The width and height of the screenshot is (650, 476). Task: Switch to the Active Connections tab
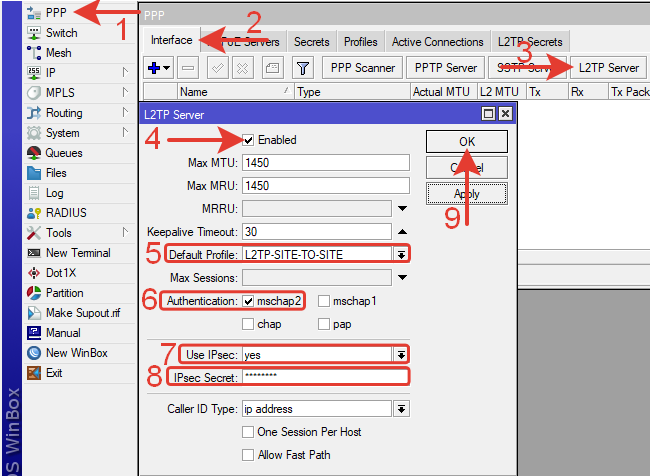coord(438,42)
